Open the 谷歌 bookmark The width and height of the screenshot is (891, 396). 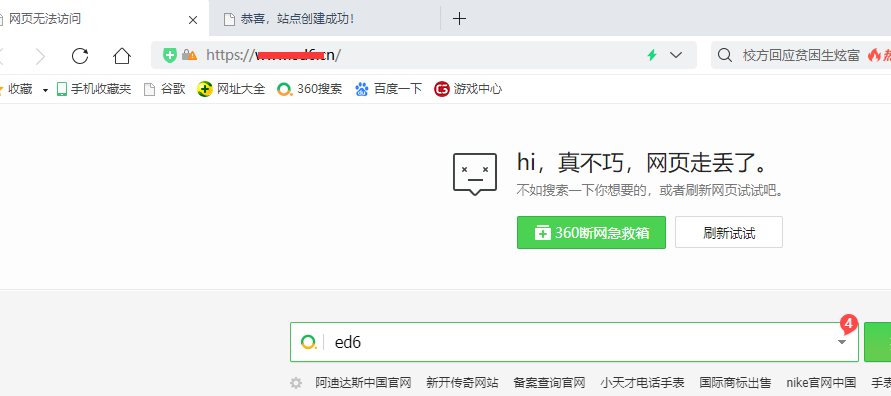coord(164,89)
